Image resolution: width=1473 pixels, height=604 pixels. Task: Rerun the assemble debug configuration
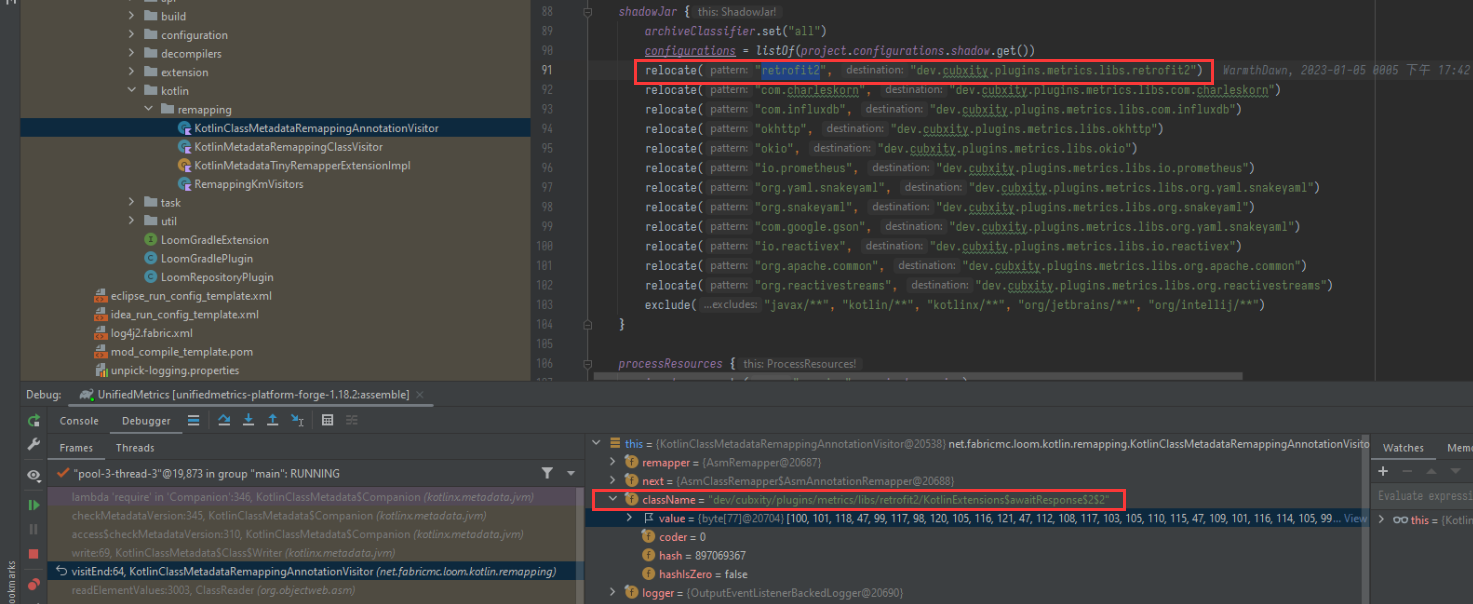(33, 420)
